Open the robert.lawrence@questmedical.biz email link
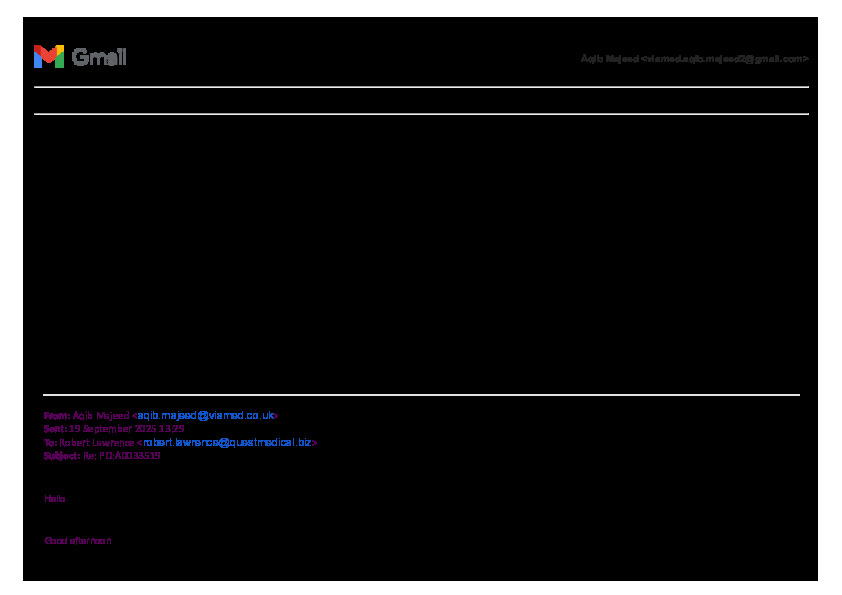The width and height of the screenshot is (842, 595). (228, 442)
